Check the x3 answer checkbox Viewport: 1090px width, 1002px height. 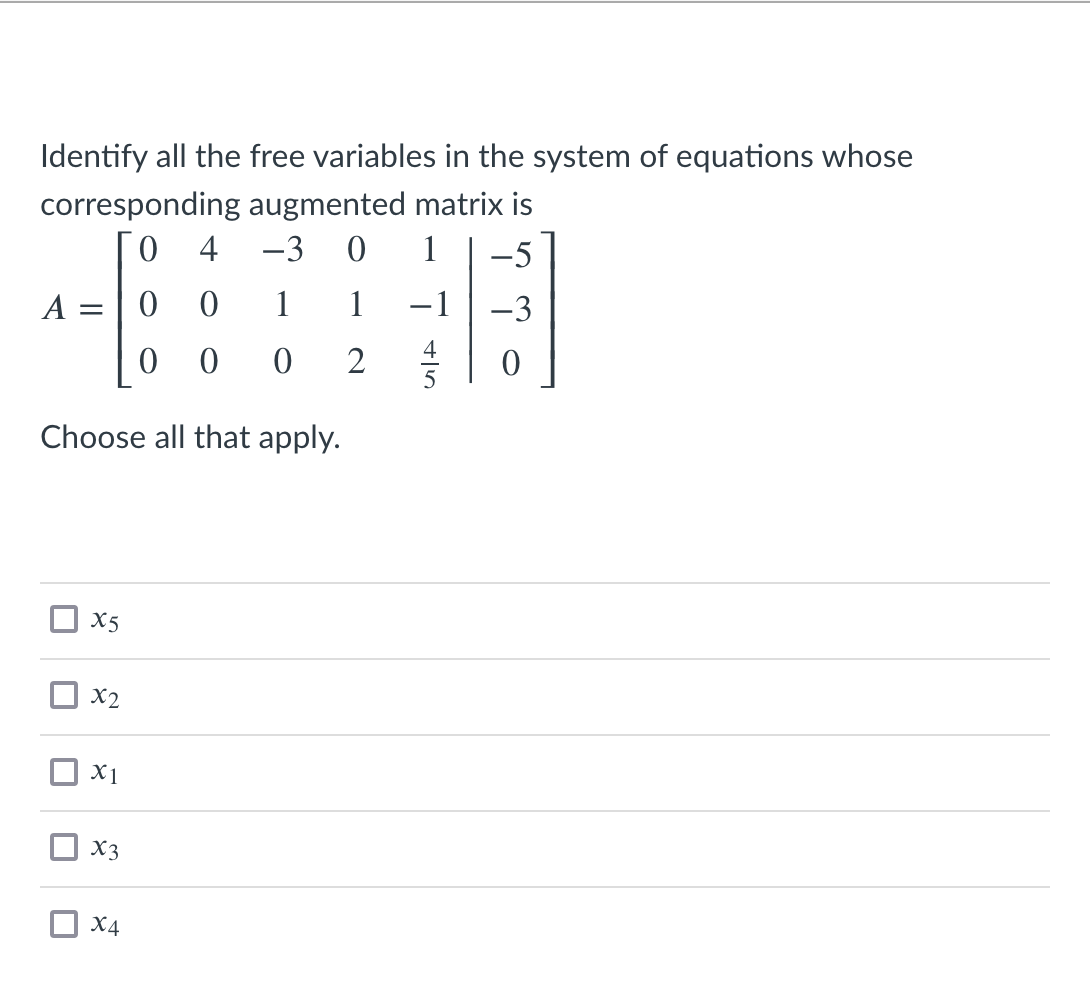[x=63, y=847]
